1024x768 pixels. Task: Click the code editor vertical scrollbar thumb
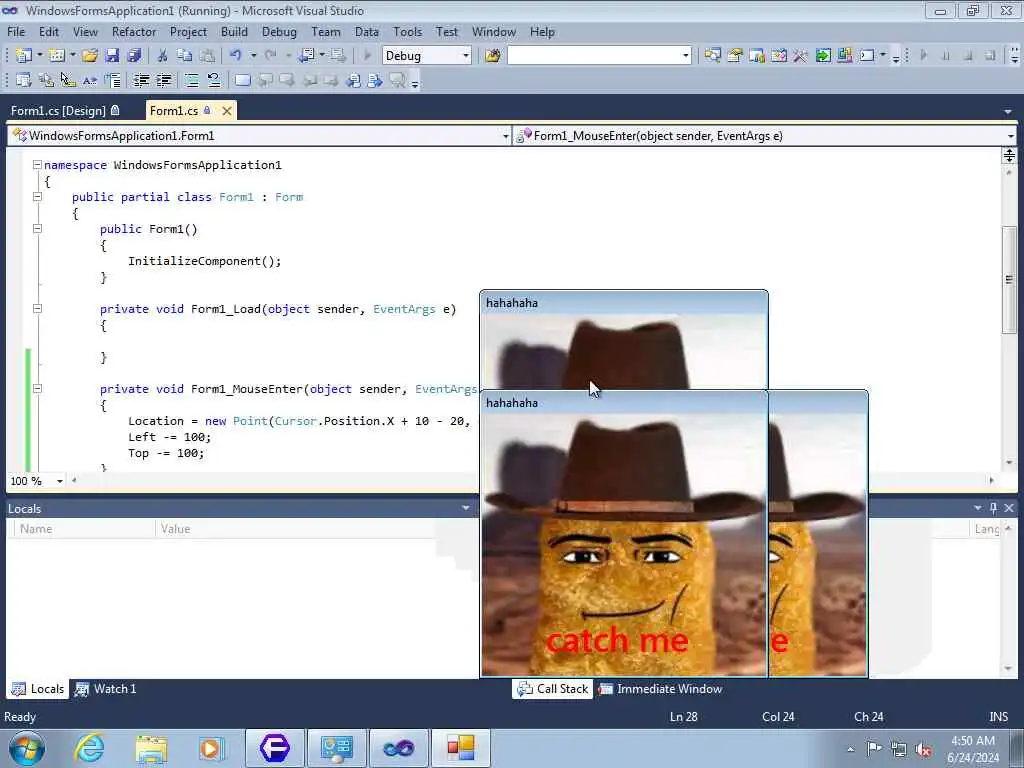click(1009, 280)
